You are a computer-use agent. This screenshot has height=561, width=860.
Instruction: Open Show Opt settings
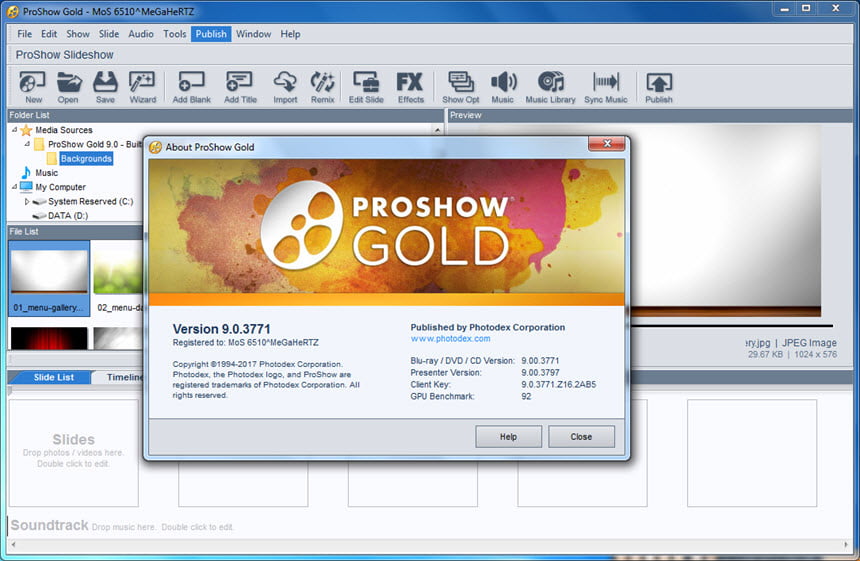pos(461,87)
